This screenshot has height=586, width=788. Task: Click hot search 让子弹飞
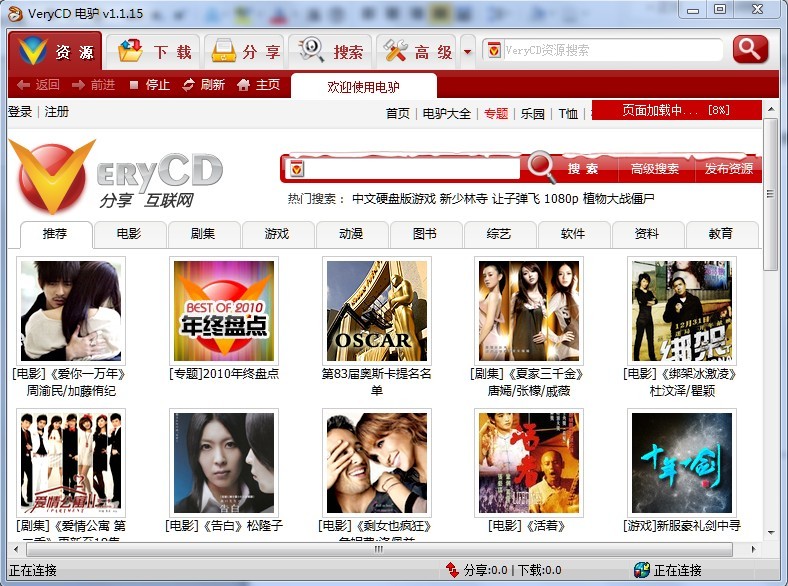click(516, 199)
